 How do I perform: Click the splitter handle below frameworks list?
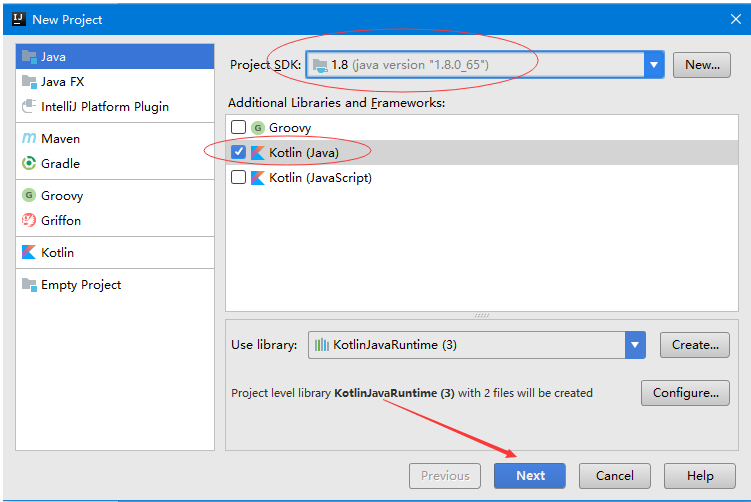(x=481, y=315)
